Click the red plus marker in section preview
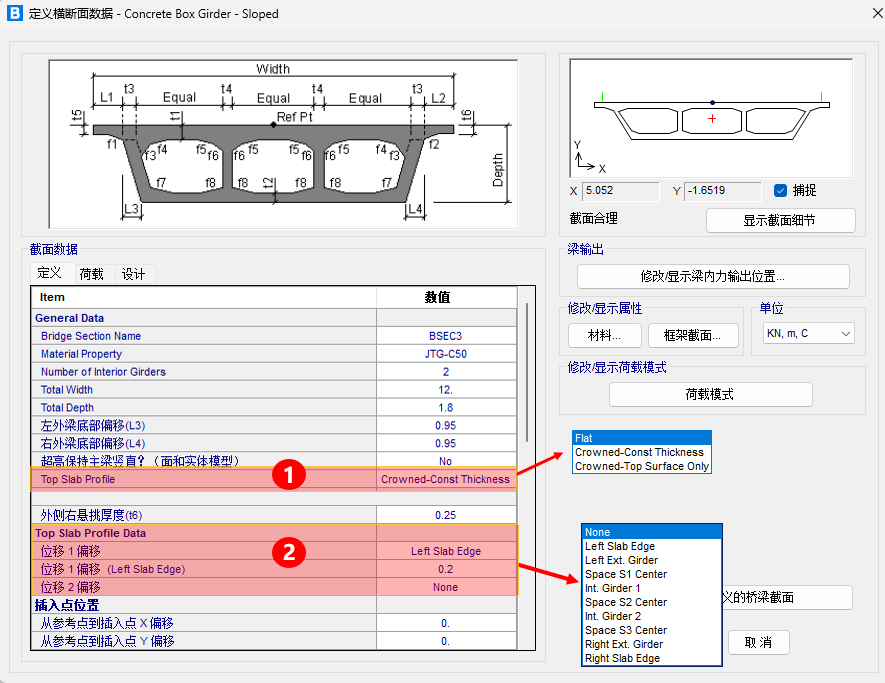 (712, 119)
